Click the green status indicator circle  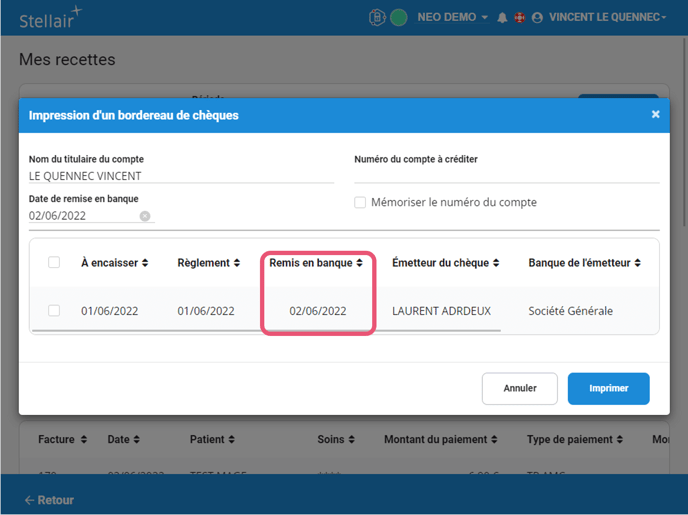[x=398, y=18]
